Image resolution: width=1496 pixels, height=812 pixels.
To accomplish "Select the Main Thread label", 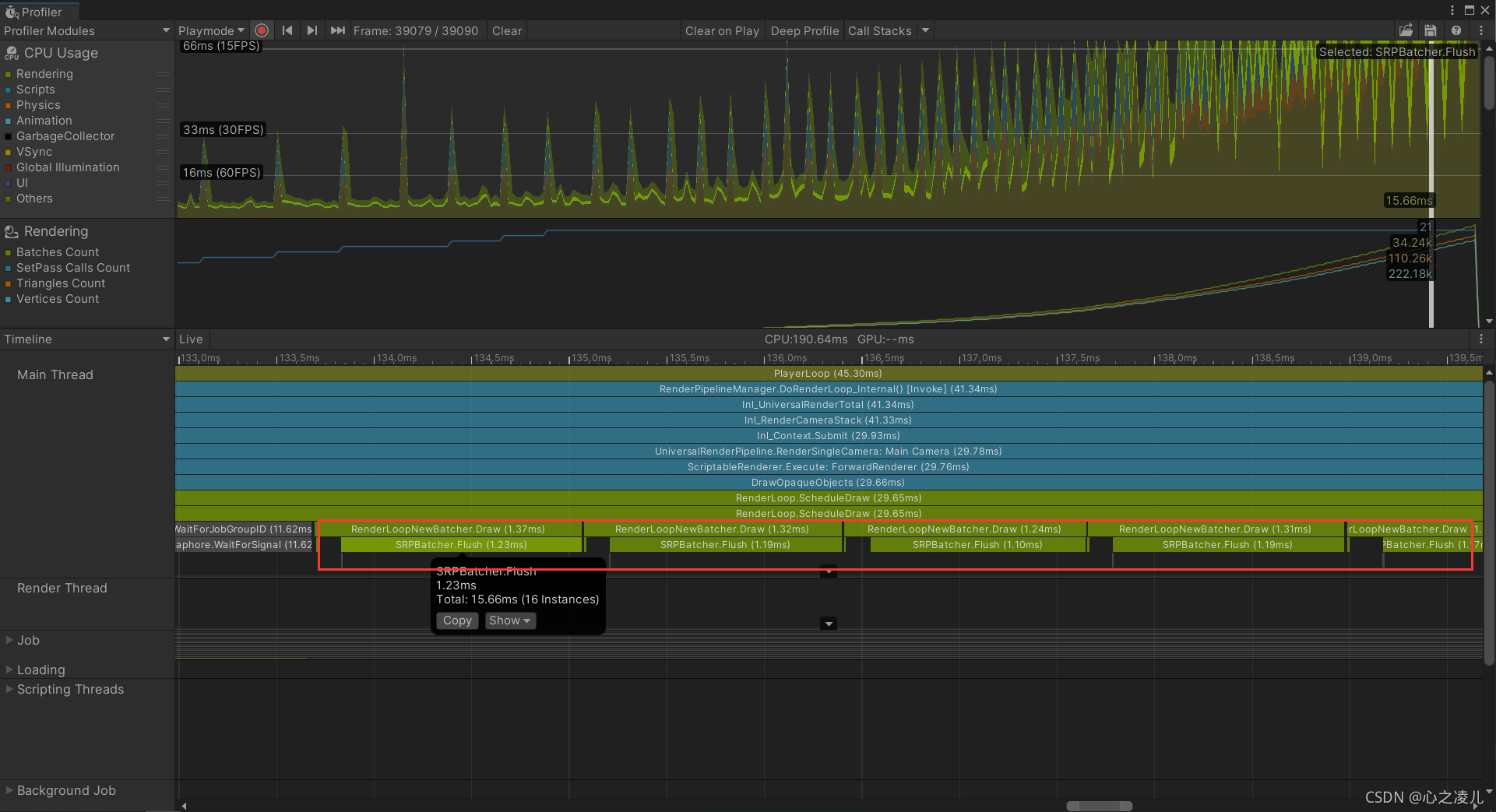I will pos(55,374).
